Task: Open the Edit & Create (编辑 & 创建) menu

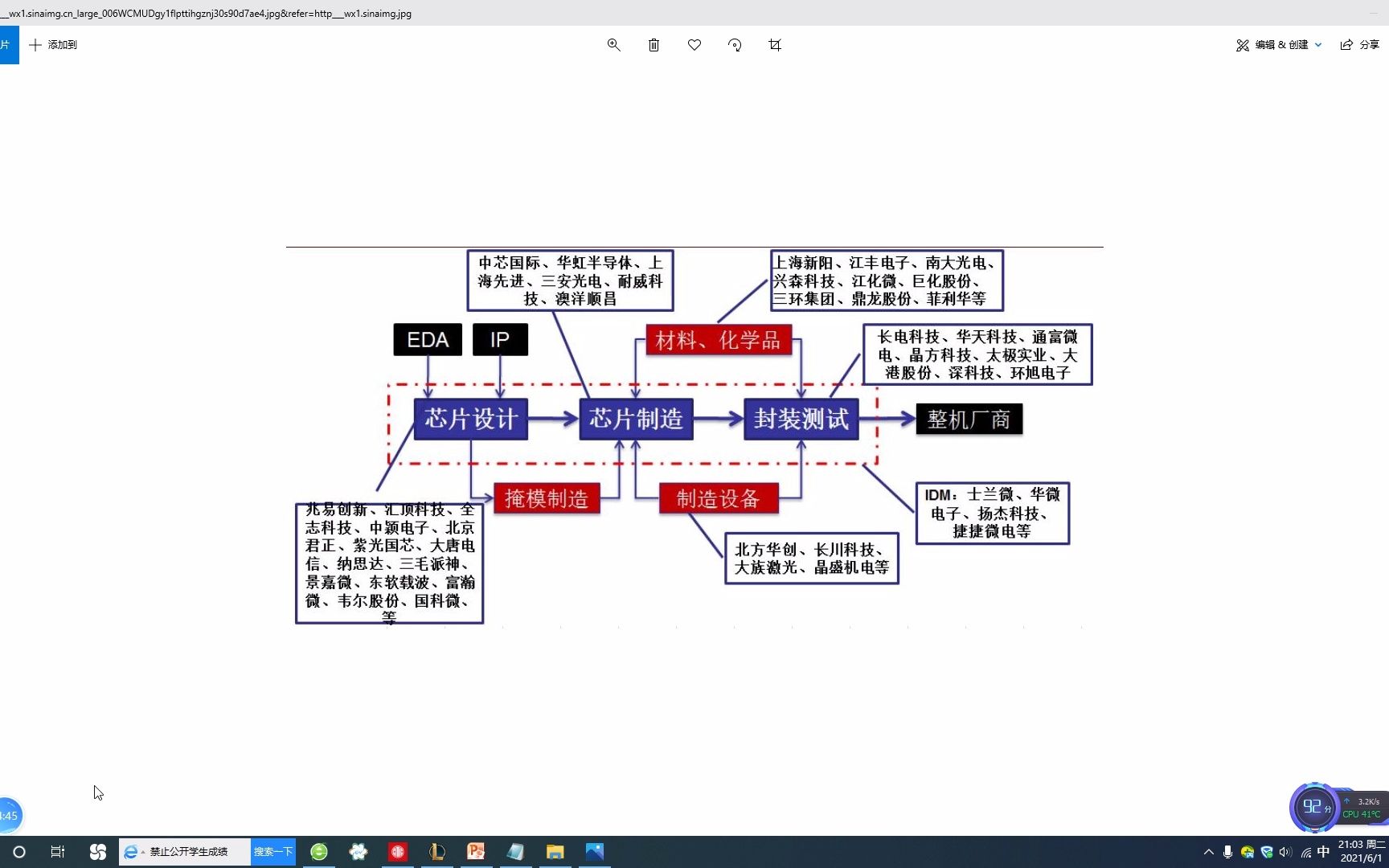Action: click(x=1278, y=45)
